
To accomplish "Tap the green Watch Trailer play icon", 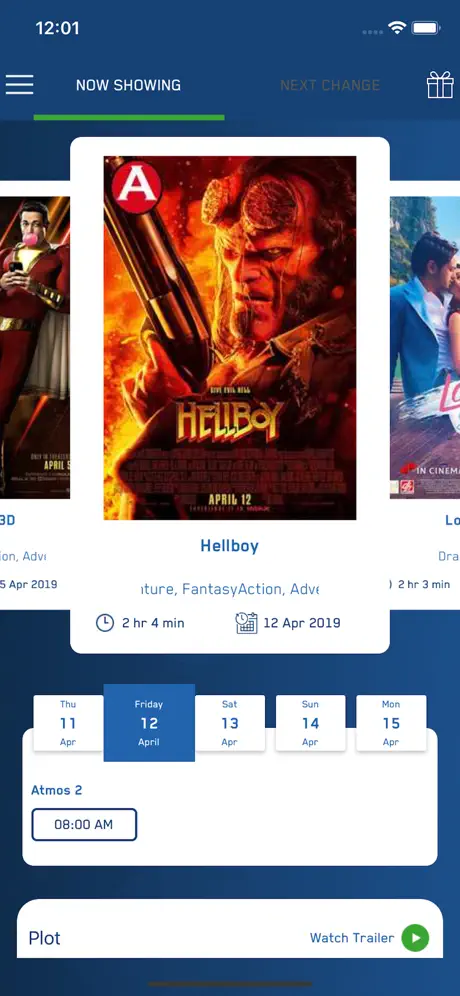I will [415, 938].
